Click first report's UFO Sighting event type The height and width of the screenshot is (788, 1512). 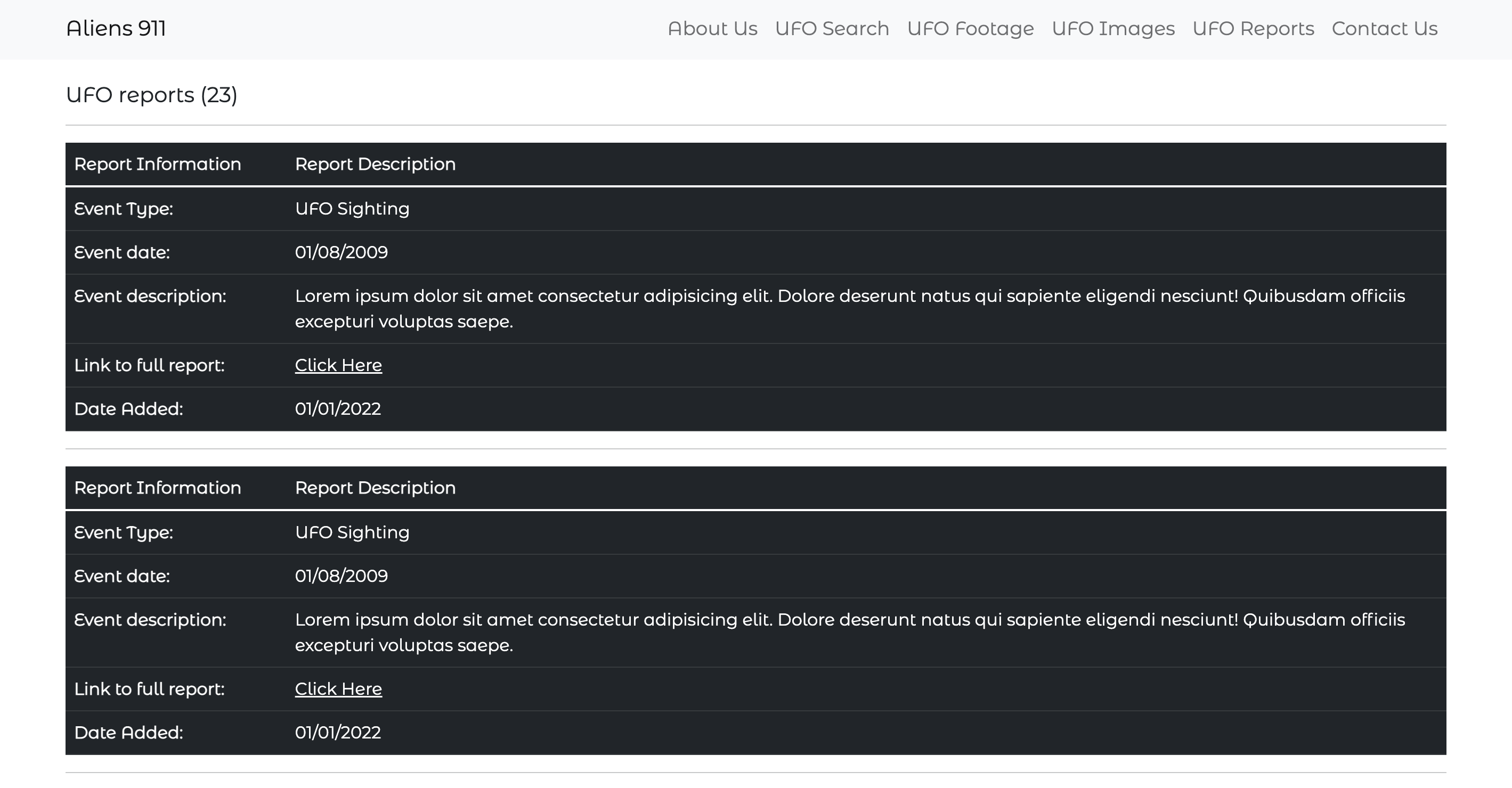[x=352, y=209]
